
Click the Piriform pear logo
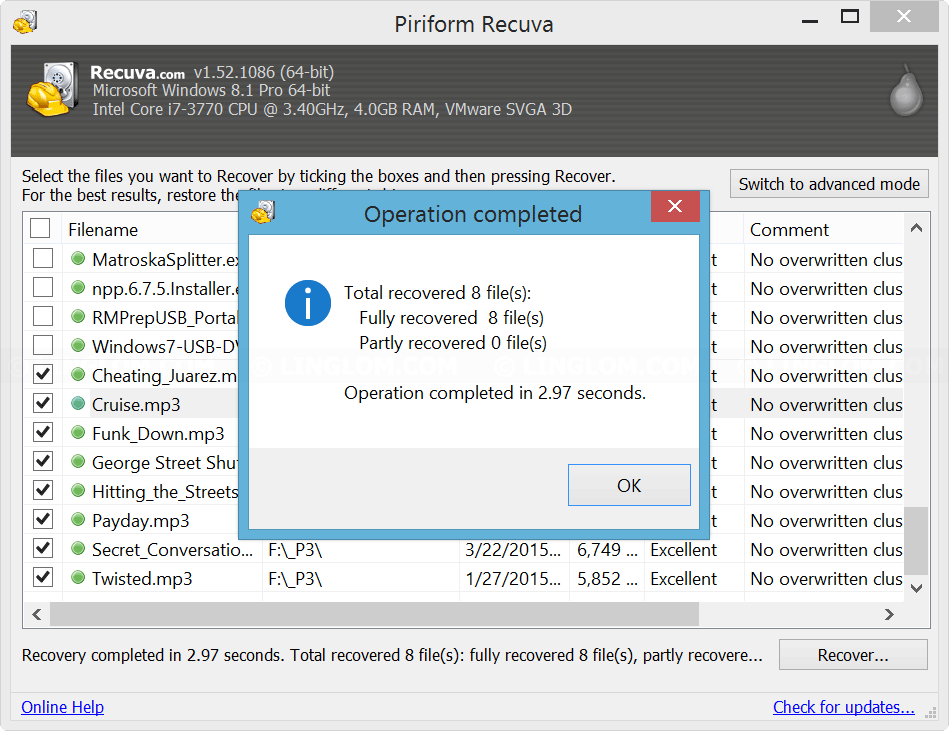(x=906, y=90)
